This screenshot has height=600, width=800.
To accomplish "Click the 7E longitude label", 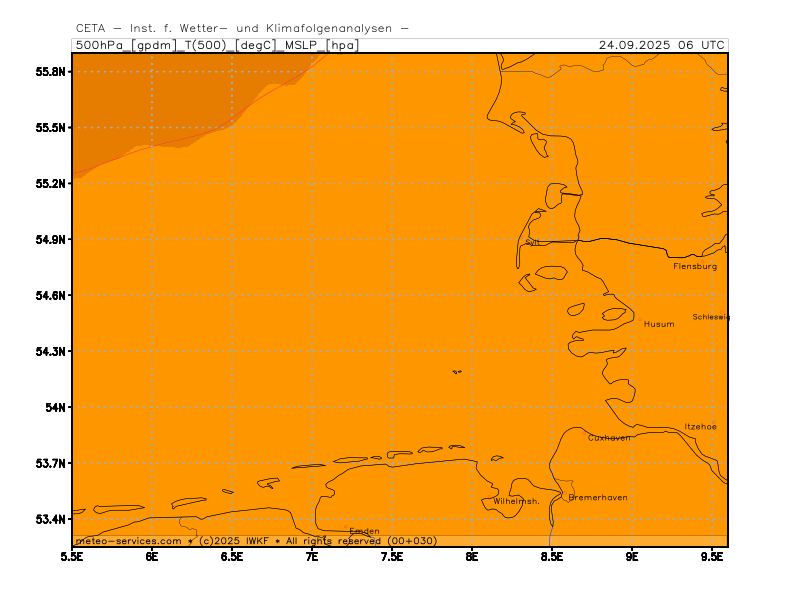I will (x=312, y=557).
